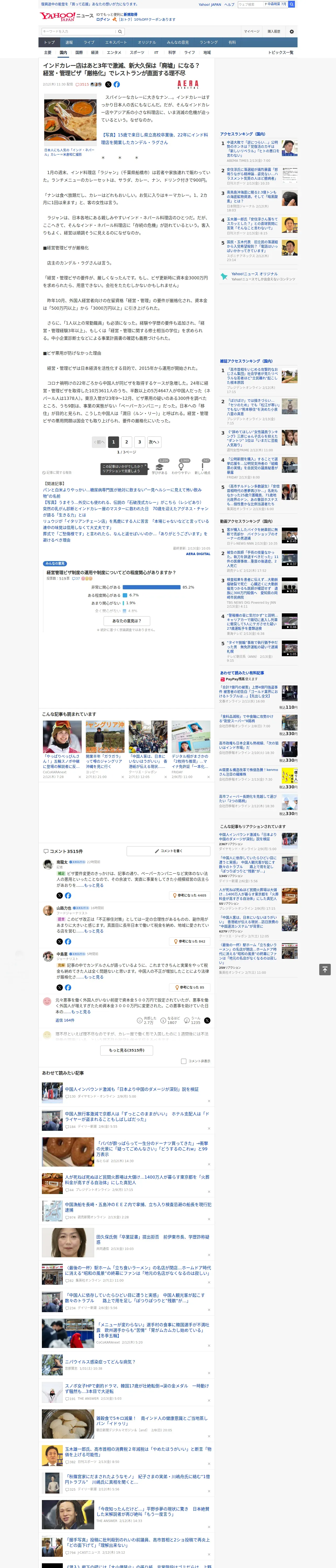The image size is (336, 1568).
Task: Go to page 2 of the article
Action: tap(127, 442)
